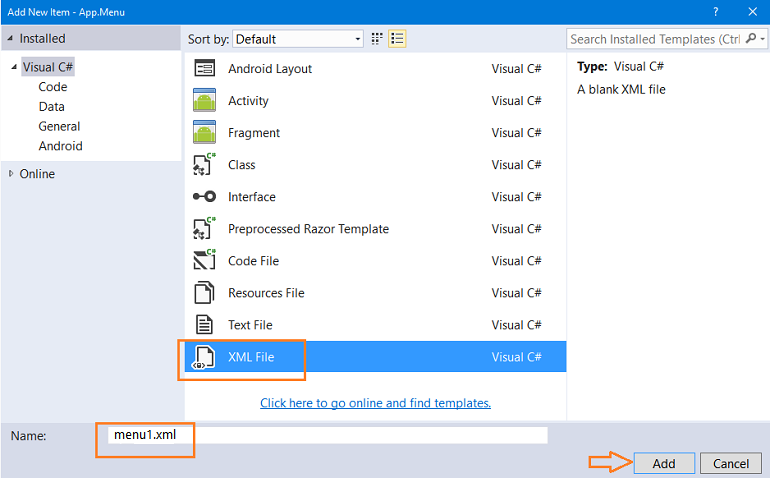Screen dimensions: 770x478
Task: Open the Android category in tree
Action: pos(60,146)
